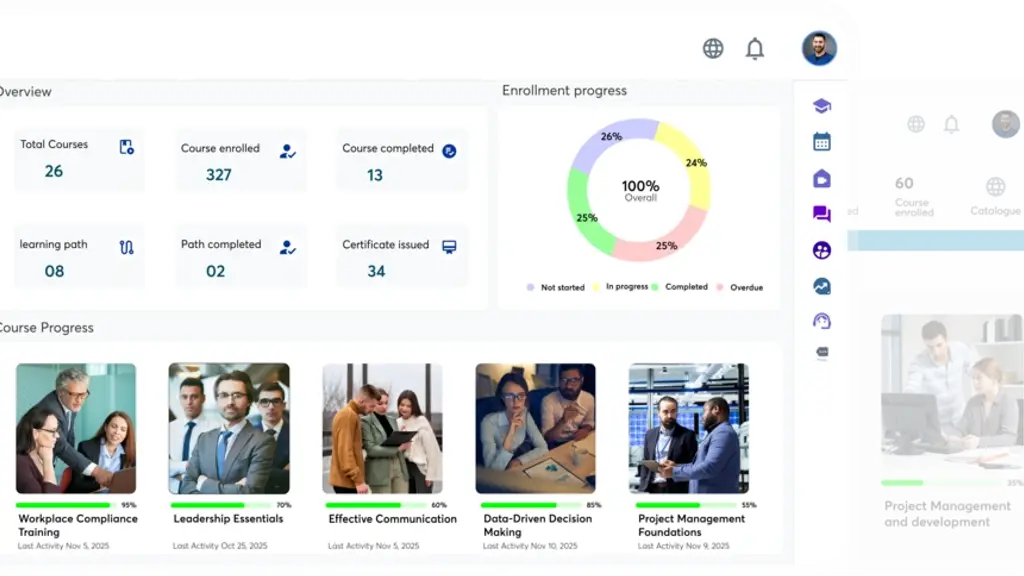Click the Course completed value 13
This screenshot has height=576, width=1024.
pyautogui.click(x=375, y=175)
